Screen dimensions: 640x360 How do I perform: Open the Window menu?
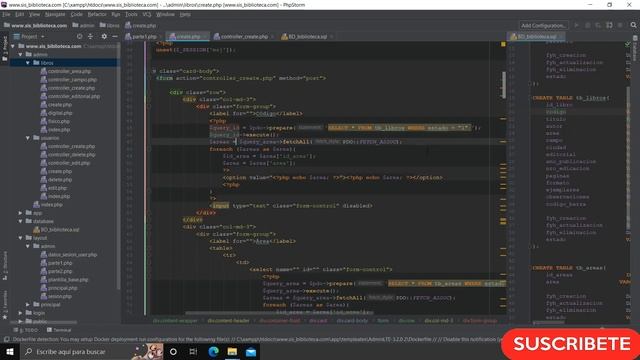[165, 14]
